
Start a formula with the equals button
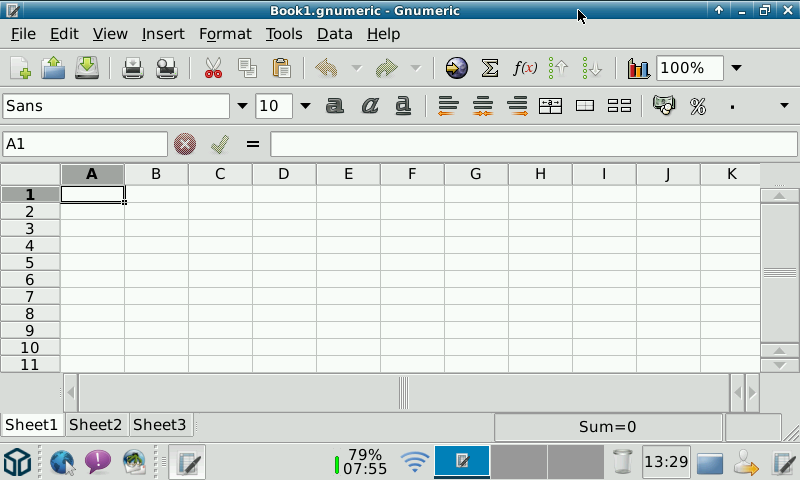[x=253, y=144]
